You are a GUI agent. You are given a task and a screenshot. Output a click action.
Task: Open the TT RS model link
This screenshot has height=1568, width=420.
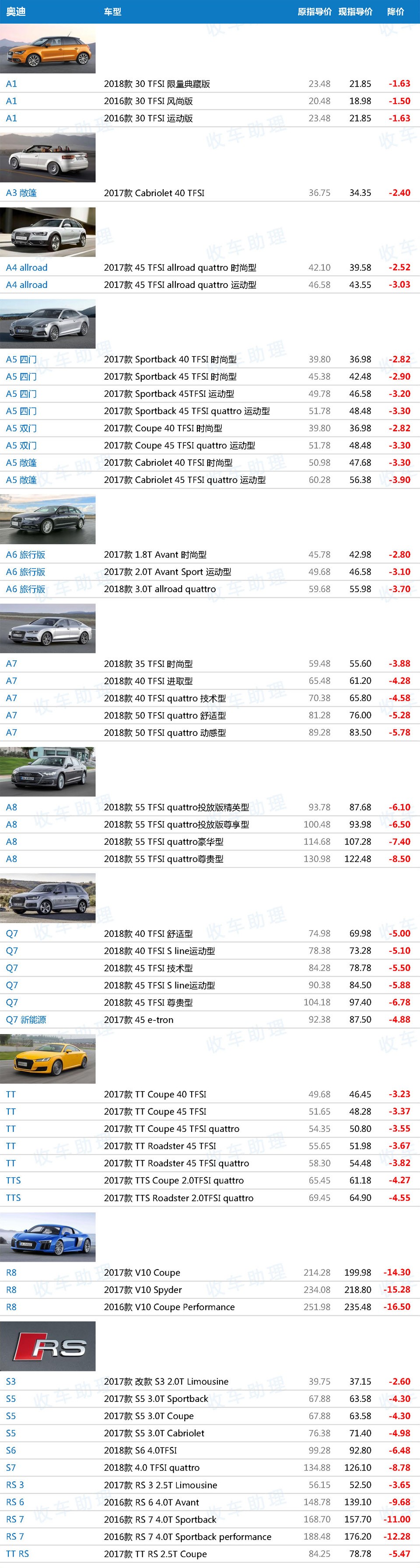tap(17, 1554)
